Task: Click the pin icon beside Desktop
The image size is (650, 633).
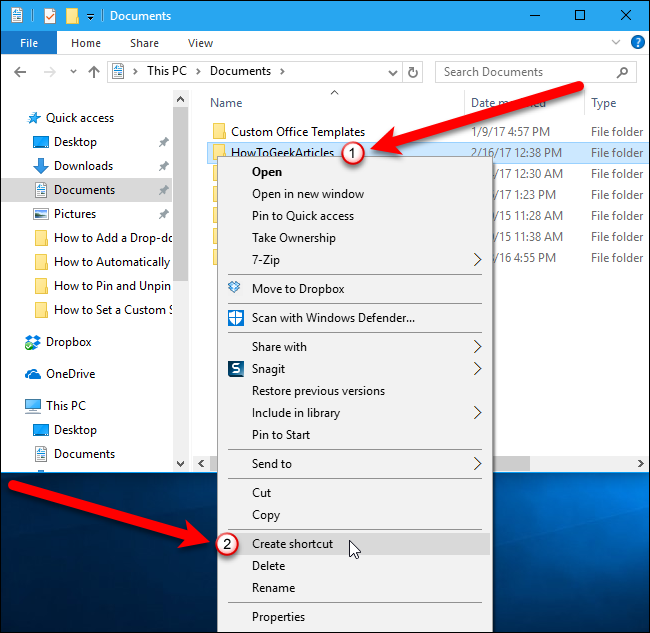Action: pos(164,142)
